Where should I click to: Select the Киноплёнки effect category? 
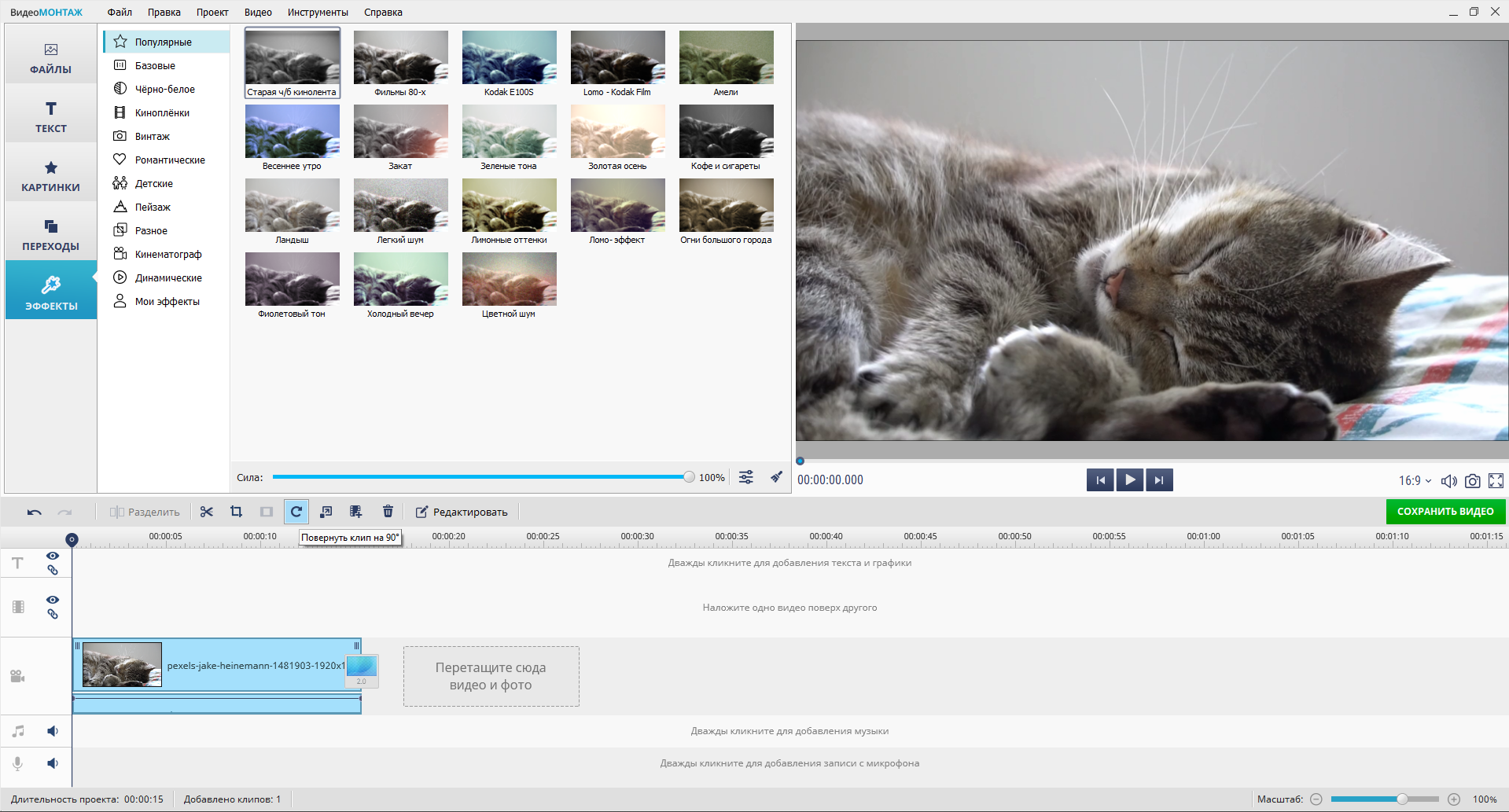pyautogui.click(x=166, y=112)
